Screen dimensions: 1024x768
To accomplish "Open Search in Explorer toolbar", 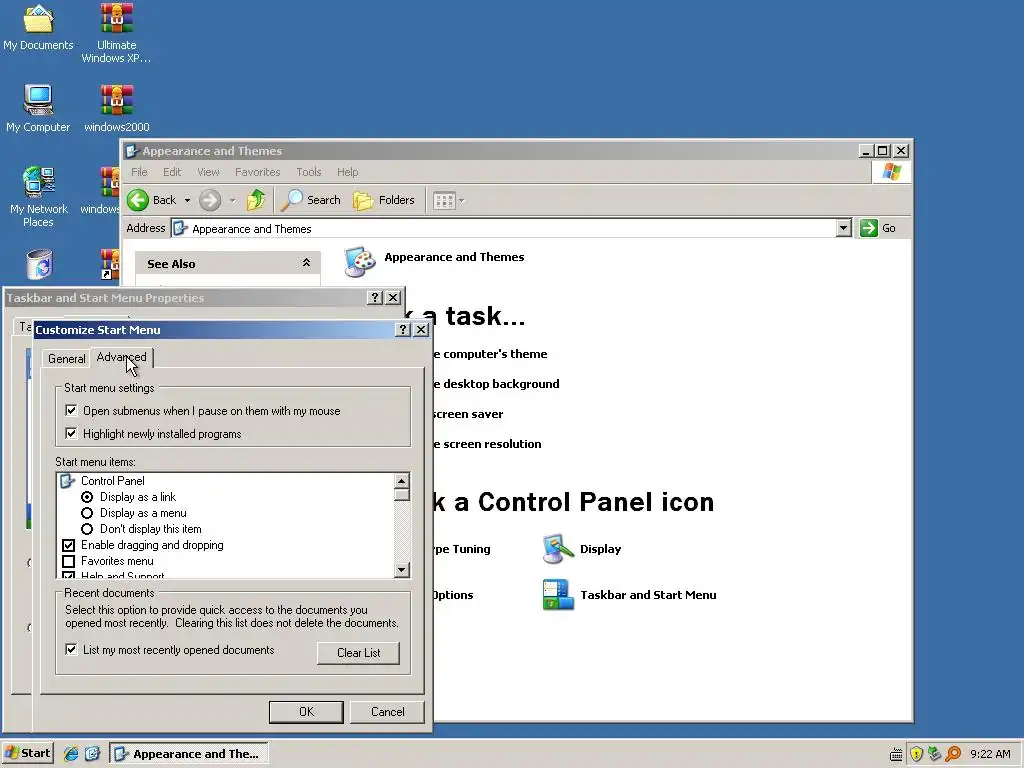I will coord(311,200).
